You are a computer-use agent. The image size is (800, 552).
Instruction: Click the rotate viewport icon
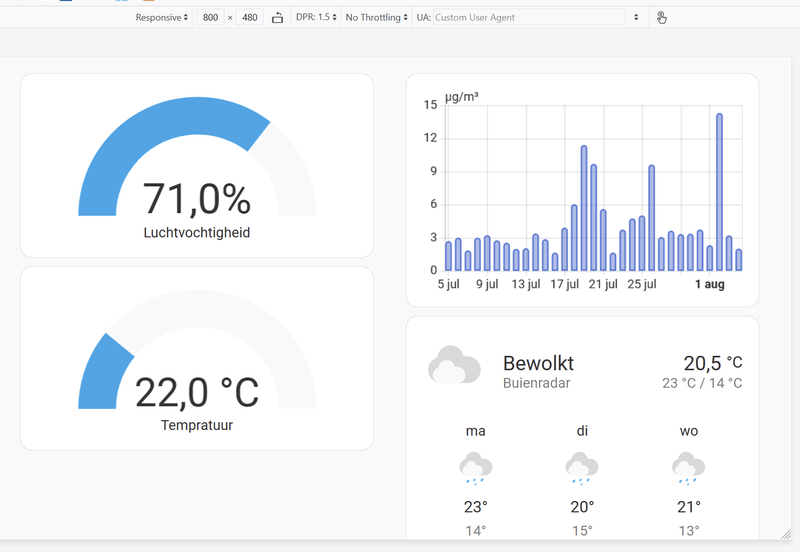pyautogui.click(x=277, y=18)
